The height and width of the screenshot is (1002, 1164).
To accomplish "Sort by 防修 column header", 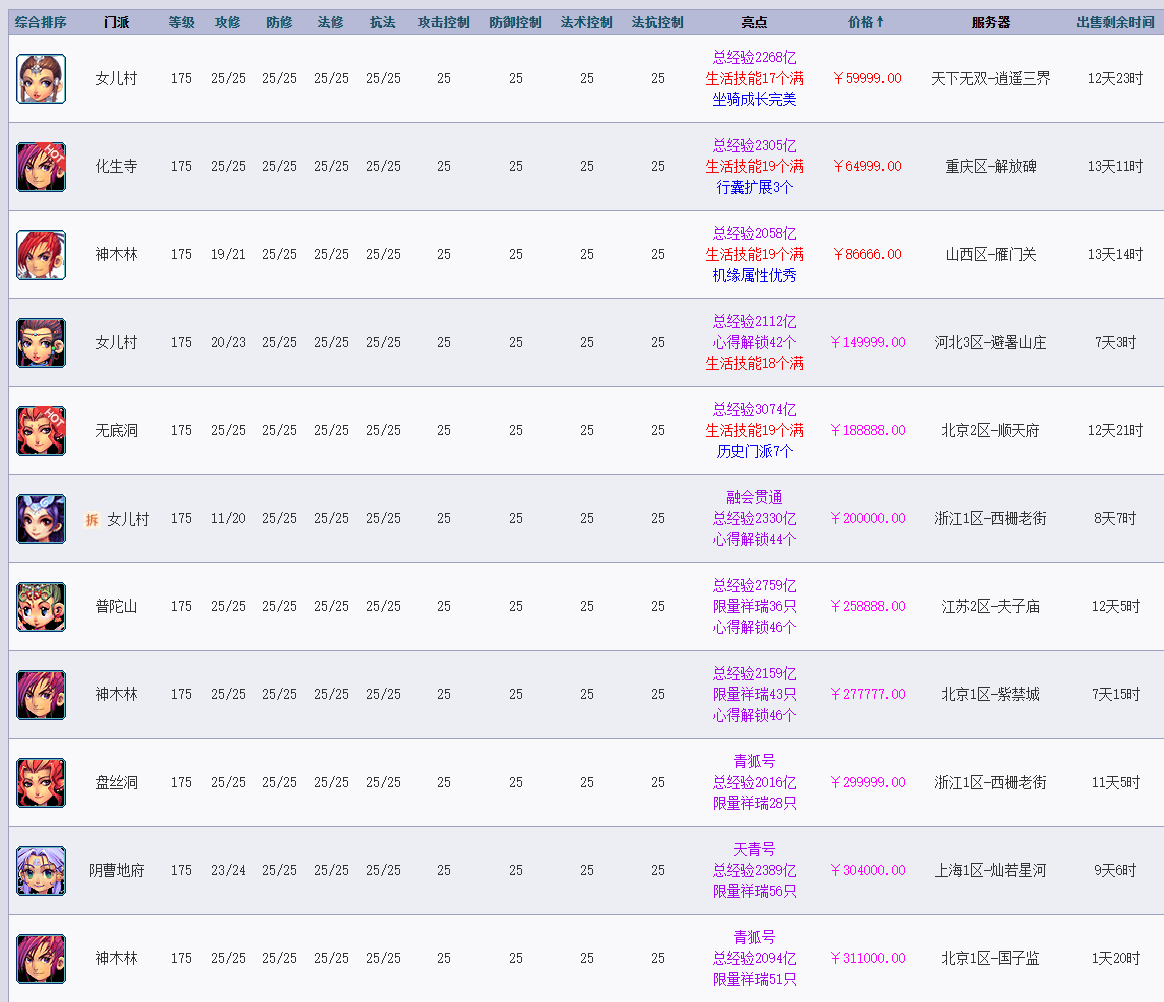I will [x=279, y=22].
